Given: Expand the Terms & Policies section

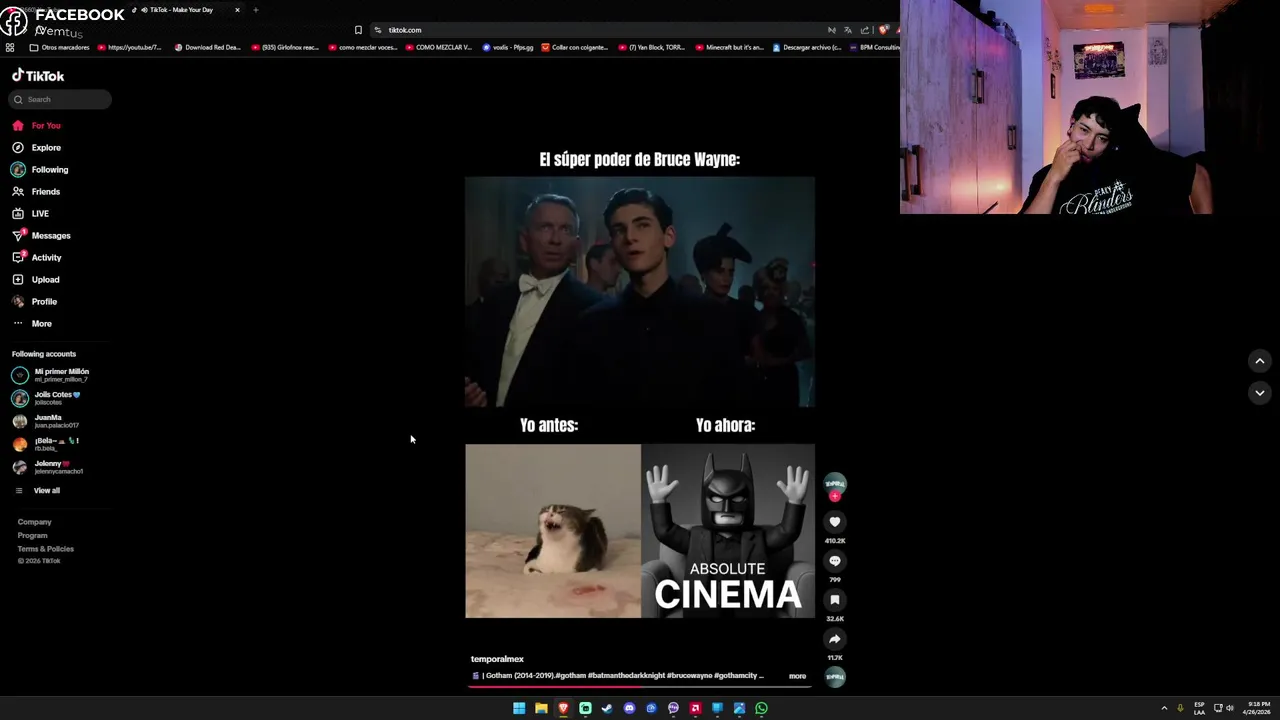Looking at the screenshot, I should [45, 549].
